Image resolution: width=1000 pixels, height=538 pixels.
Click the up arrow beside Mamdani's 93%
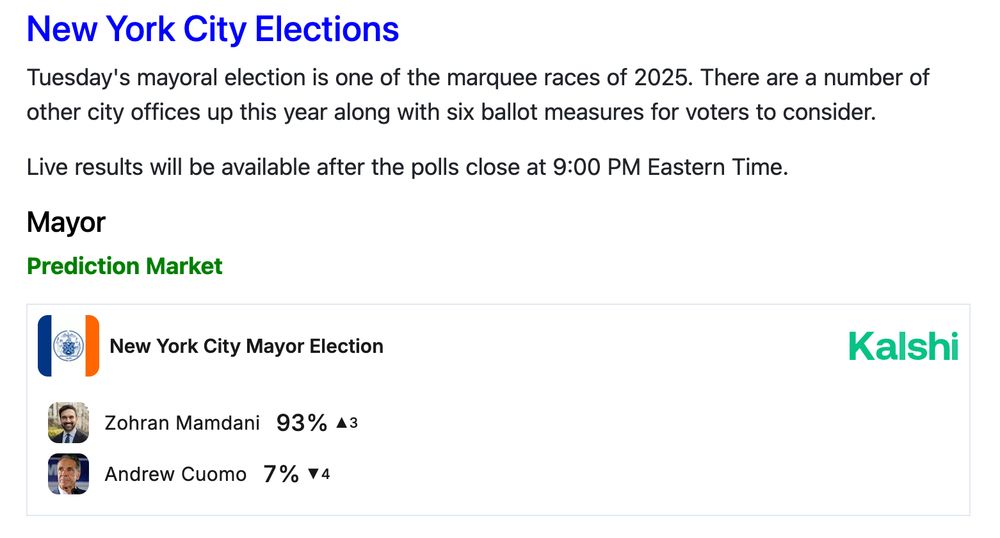[x=341, y=423]
